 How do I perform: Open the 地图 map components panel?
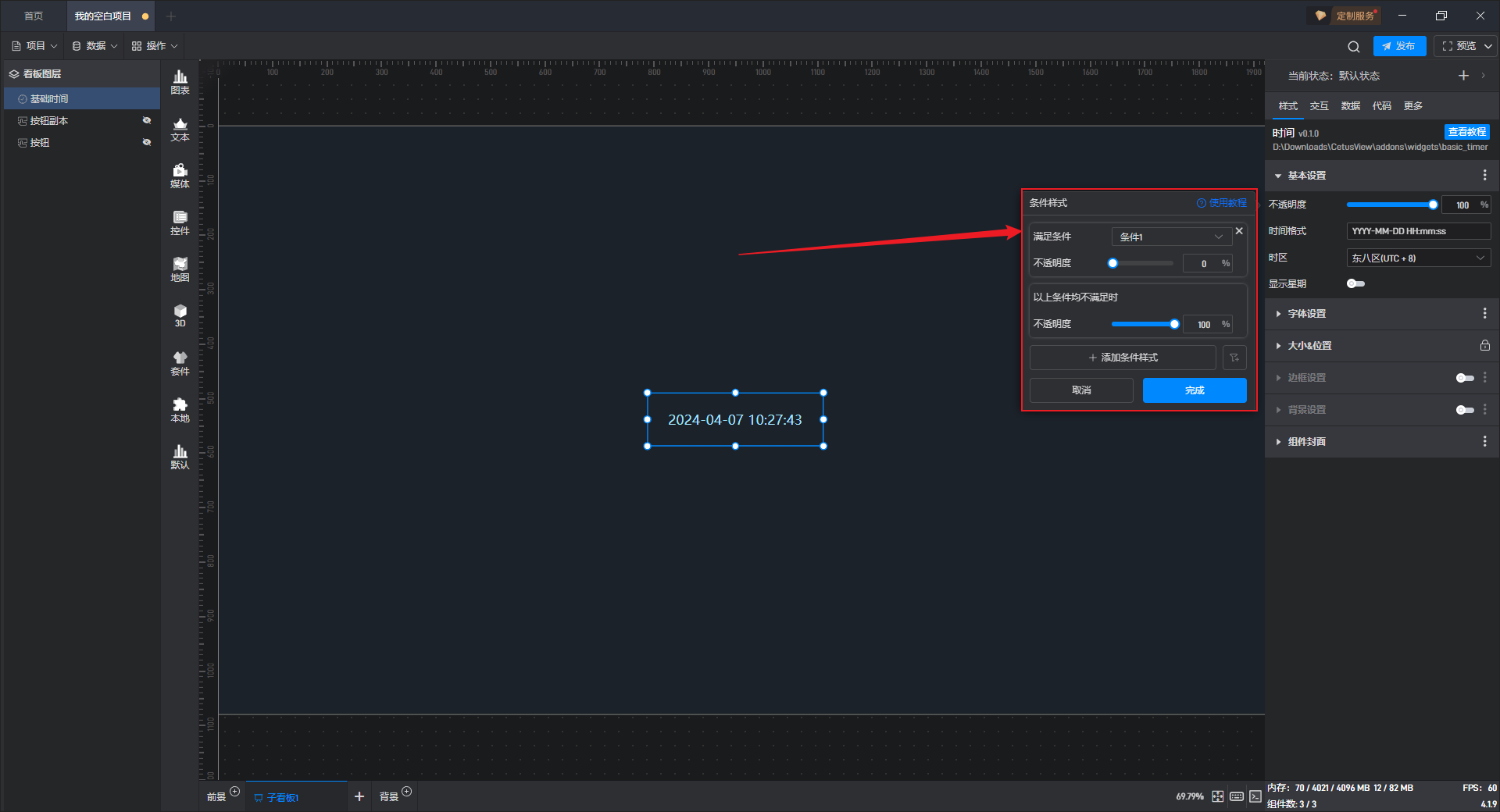coord(180,269)
